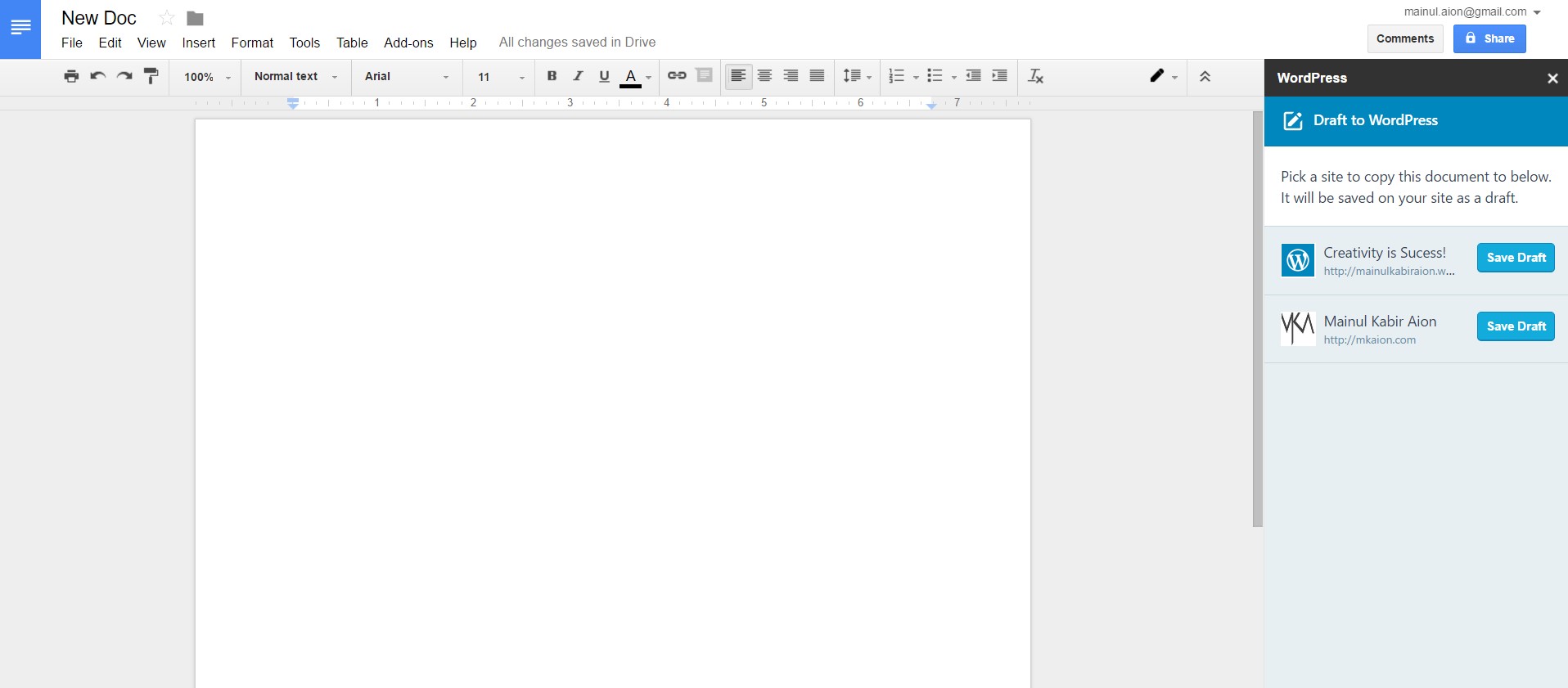Select the Paint format tool
The image size is (1568, 688).
coord(151,76)
